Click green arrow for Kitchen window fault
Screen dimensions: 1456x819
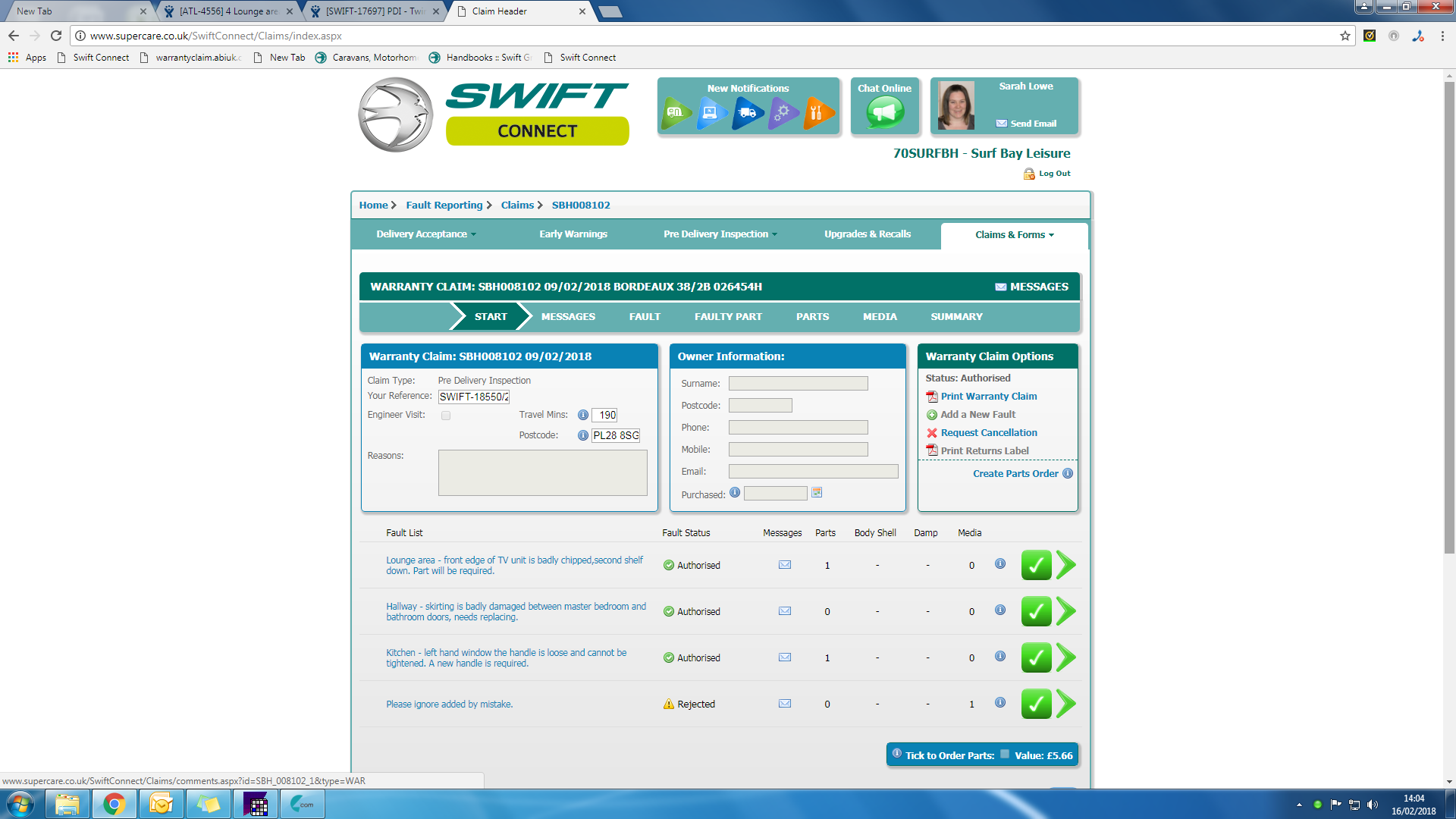[x=1066, y=657]
